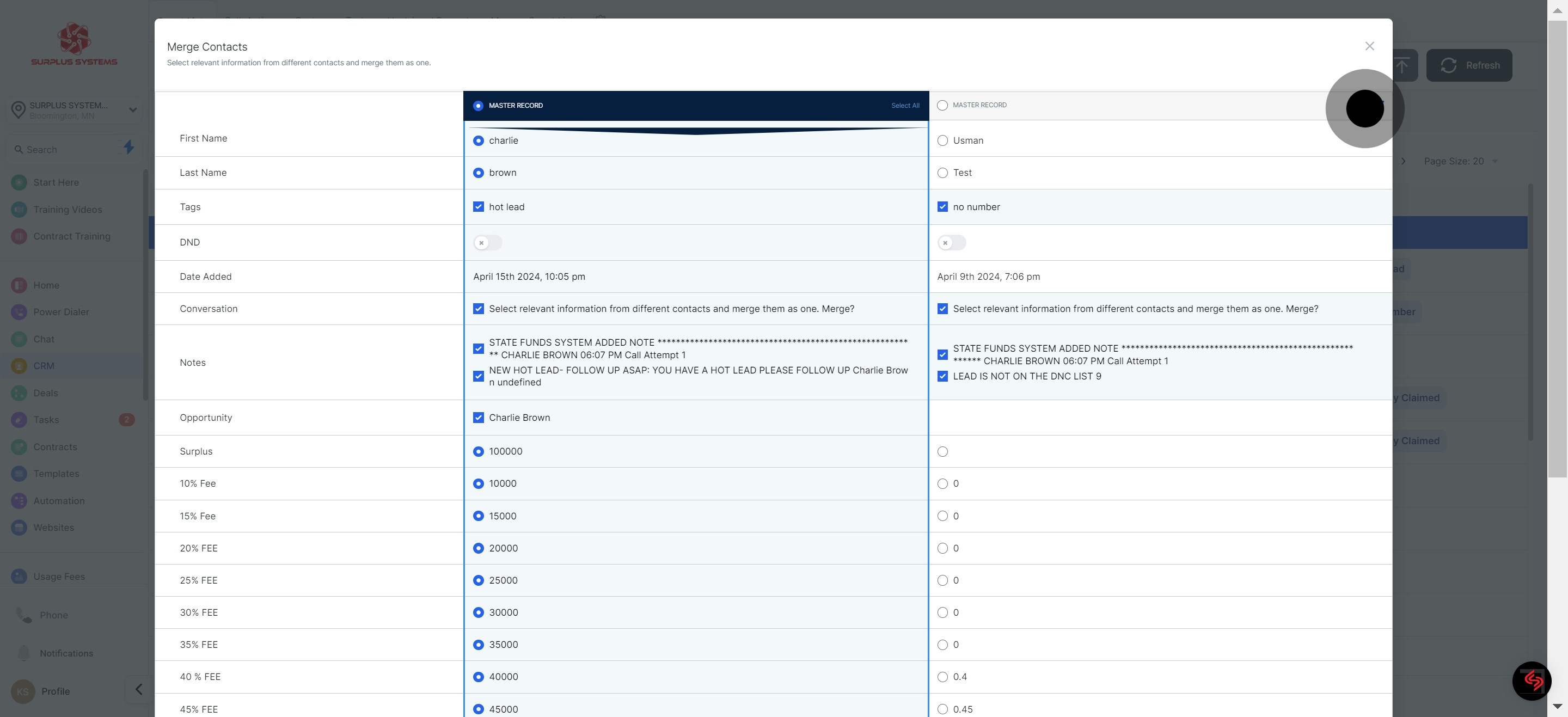
Task: Uncheck the hot lead tag checkbox
Action: click(x=479, y=207)
